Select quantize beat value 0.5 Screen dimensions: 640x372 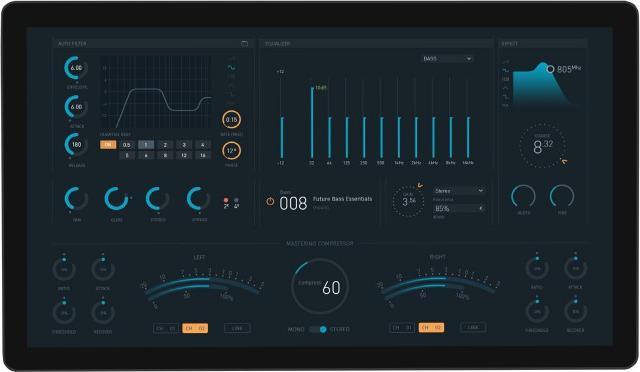127,145
